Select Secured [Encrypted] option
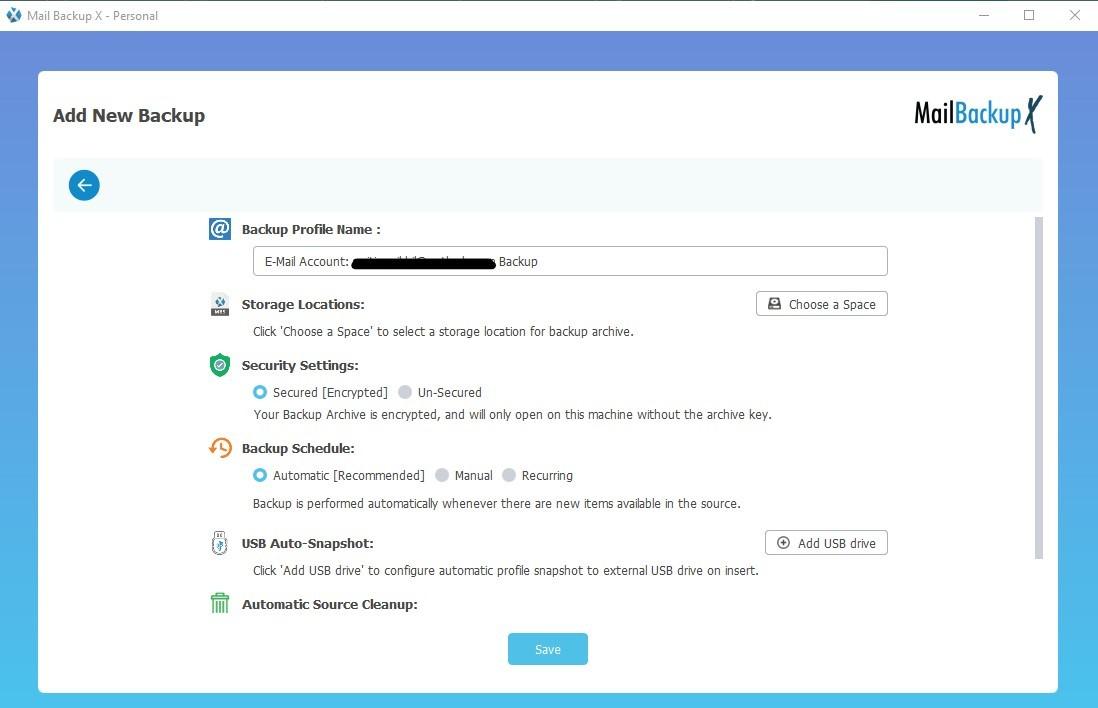1098x708 pixels. 320,392
